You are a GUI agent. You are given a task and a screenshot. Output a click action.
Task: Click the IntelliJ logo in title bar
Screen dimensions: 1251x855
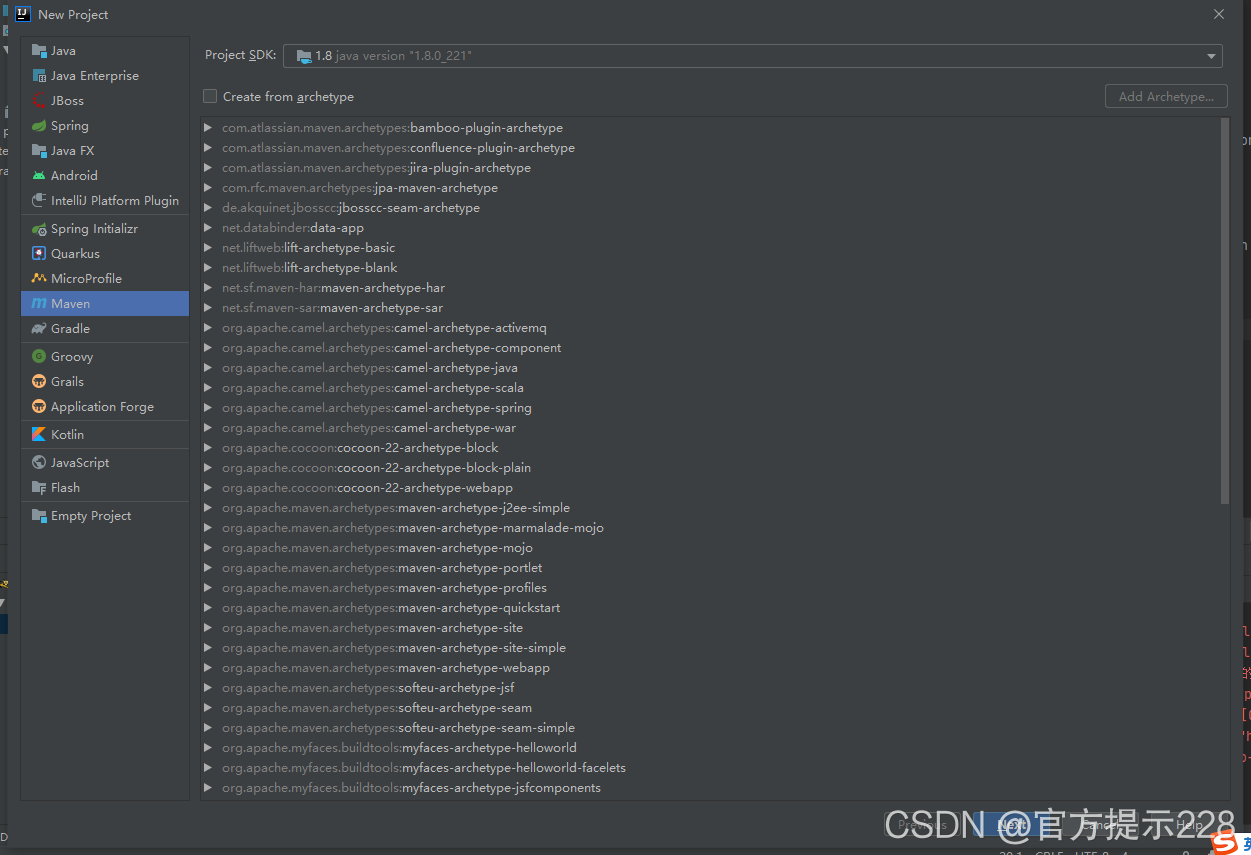(22, 14)
